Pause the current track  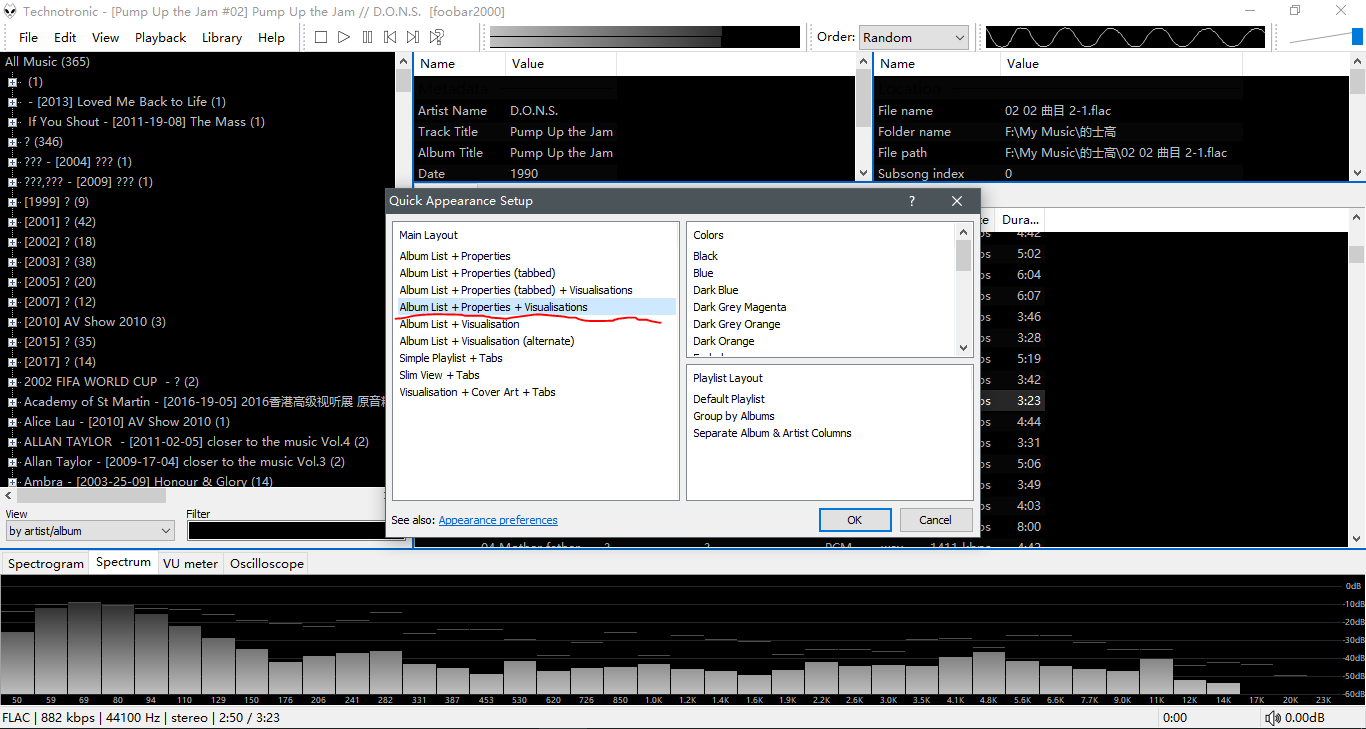(x=367, y=37)
